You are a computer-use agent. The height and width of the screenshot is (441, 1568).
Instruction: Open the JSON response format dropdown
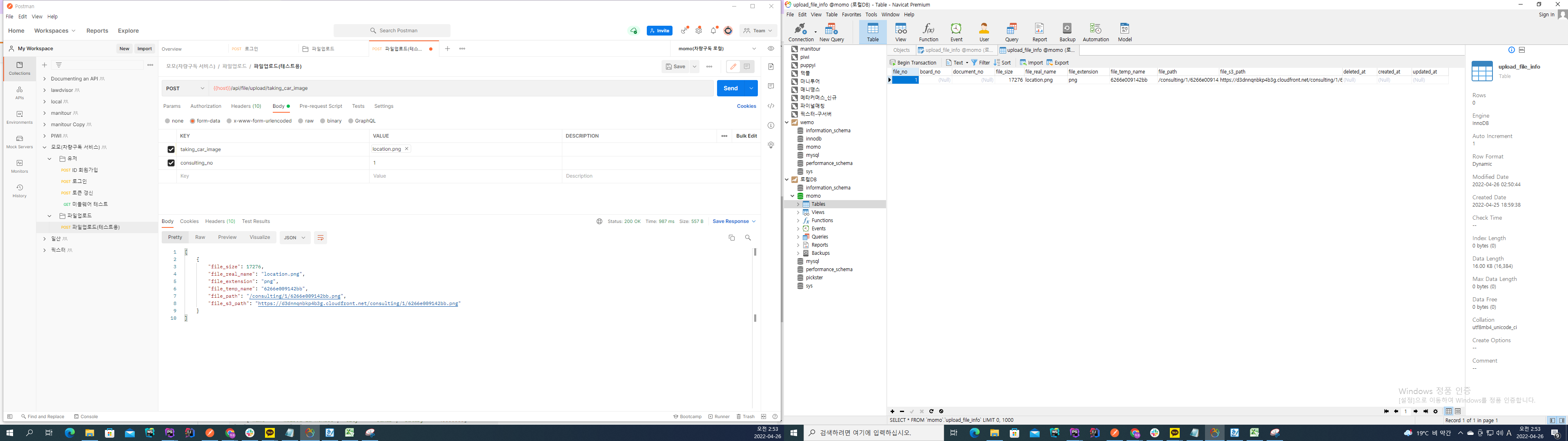294,238
